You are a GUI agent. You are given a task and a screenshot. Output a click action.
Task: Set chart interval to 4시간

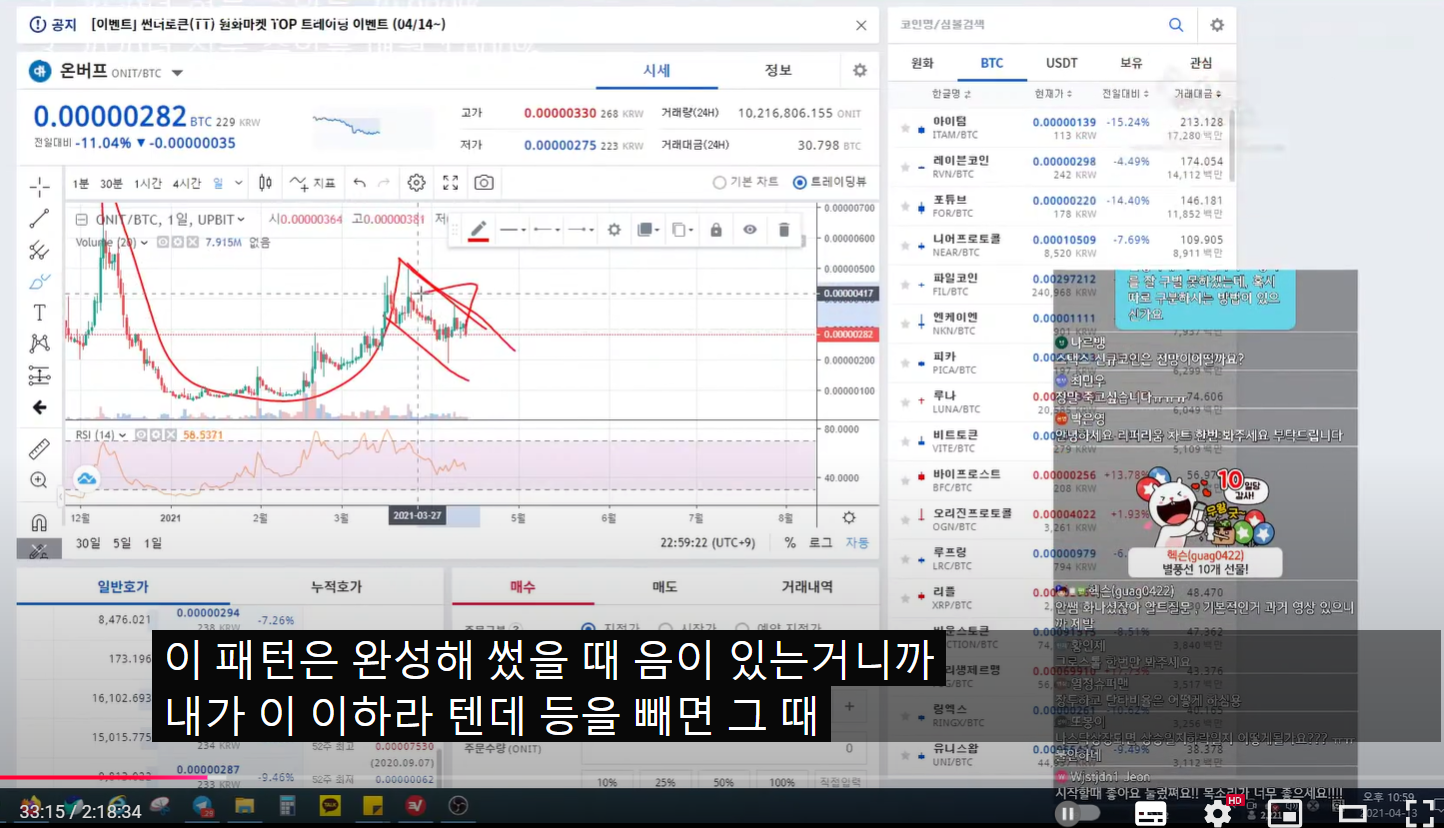point(187,183)
